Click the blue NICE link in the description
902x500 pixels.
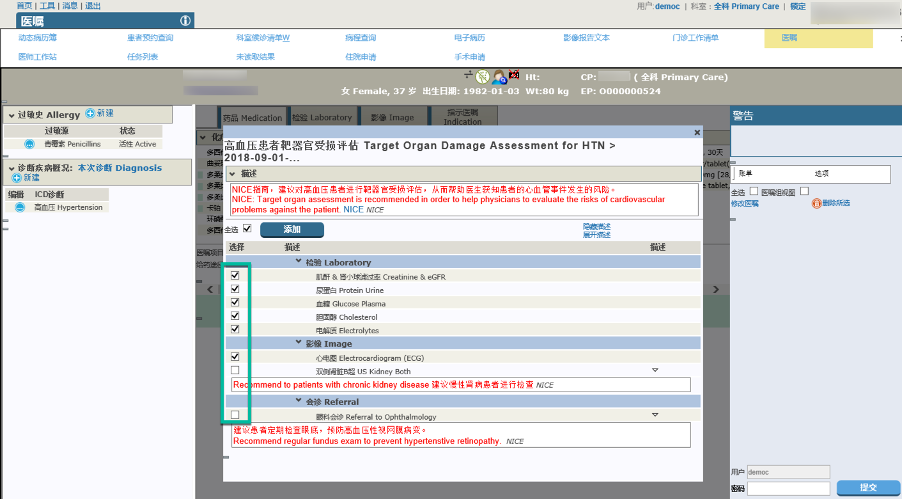[x=353, y=209]
